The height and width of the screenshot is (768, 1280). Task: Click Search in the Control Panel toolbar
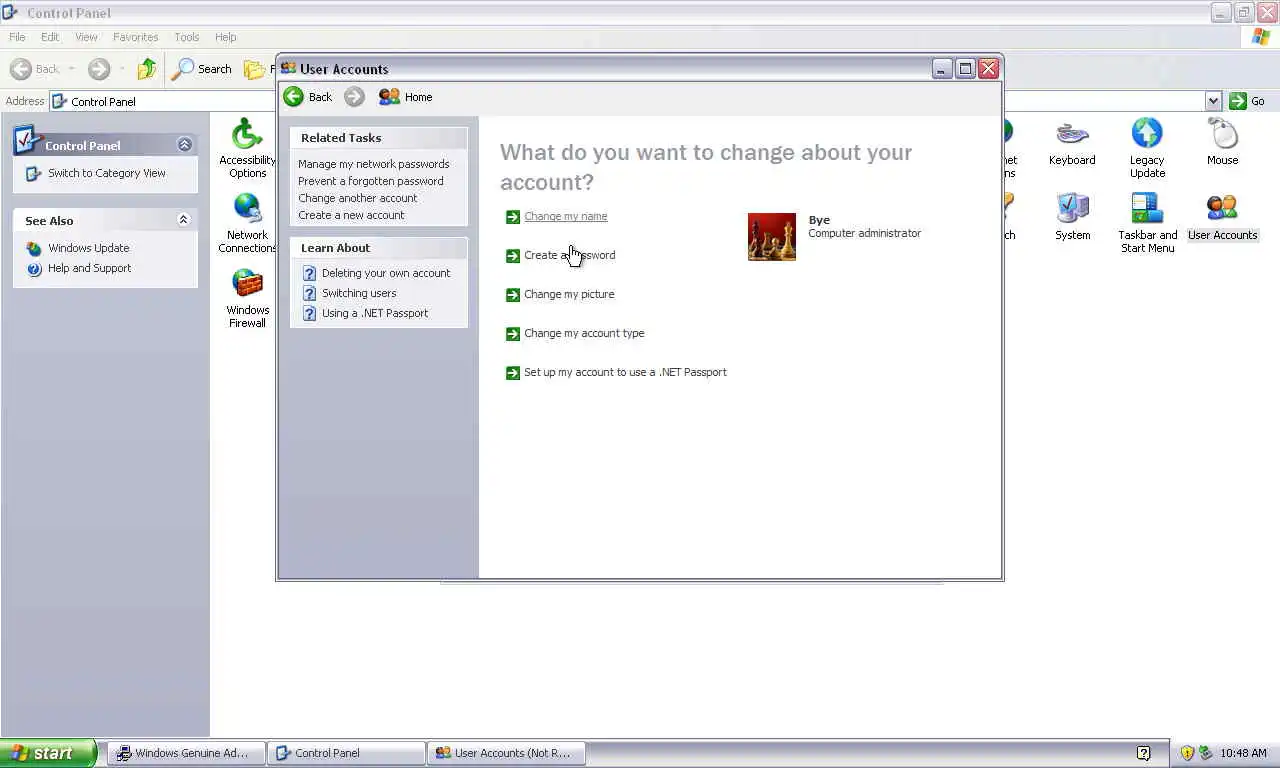pyautogui.click(x=202, y=69)
